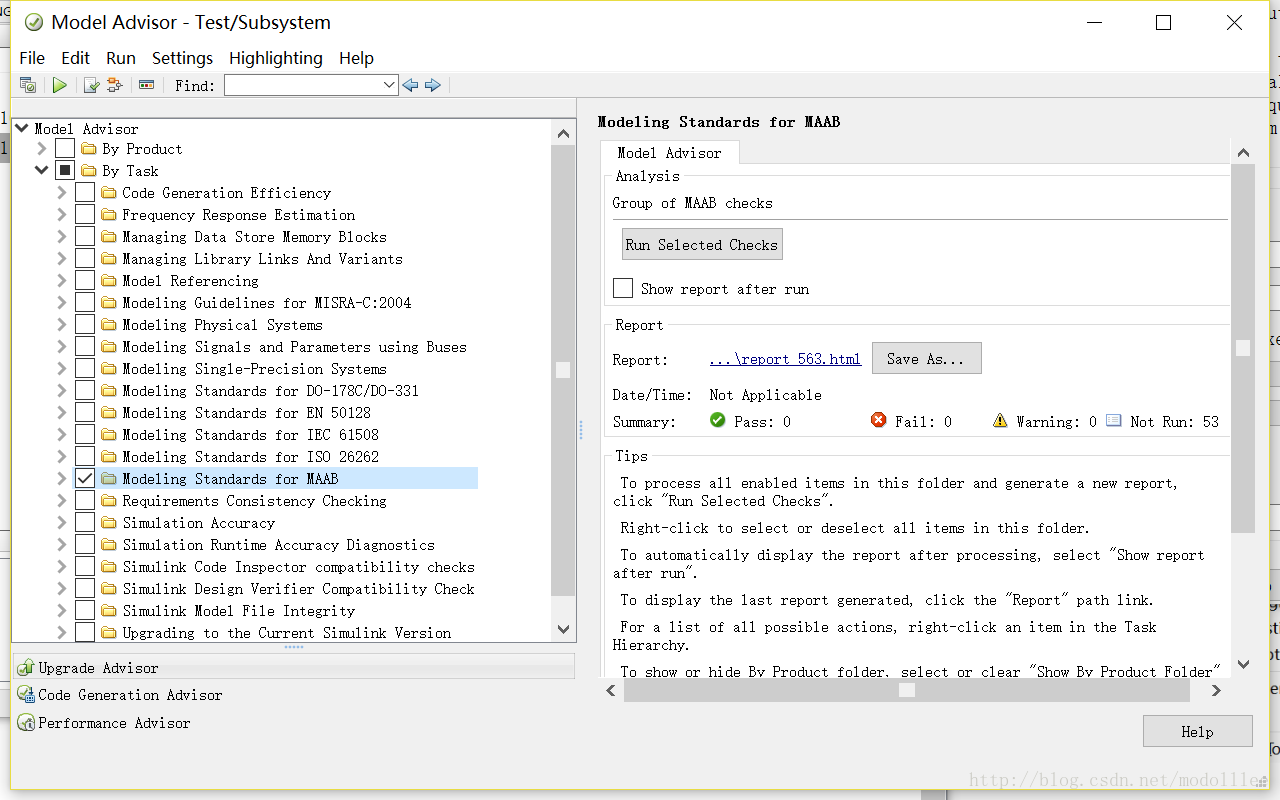Expand Modeling Standards for DO-178C/DO-331 node

(x=62, y=391)
